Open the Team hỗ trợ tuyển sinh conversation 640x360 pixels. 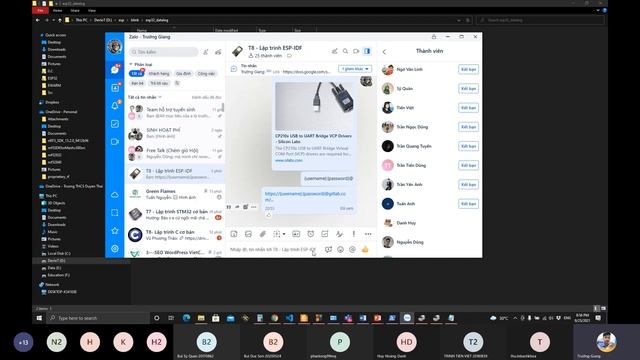click(x=176, y=113)
